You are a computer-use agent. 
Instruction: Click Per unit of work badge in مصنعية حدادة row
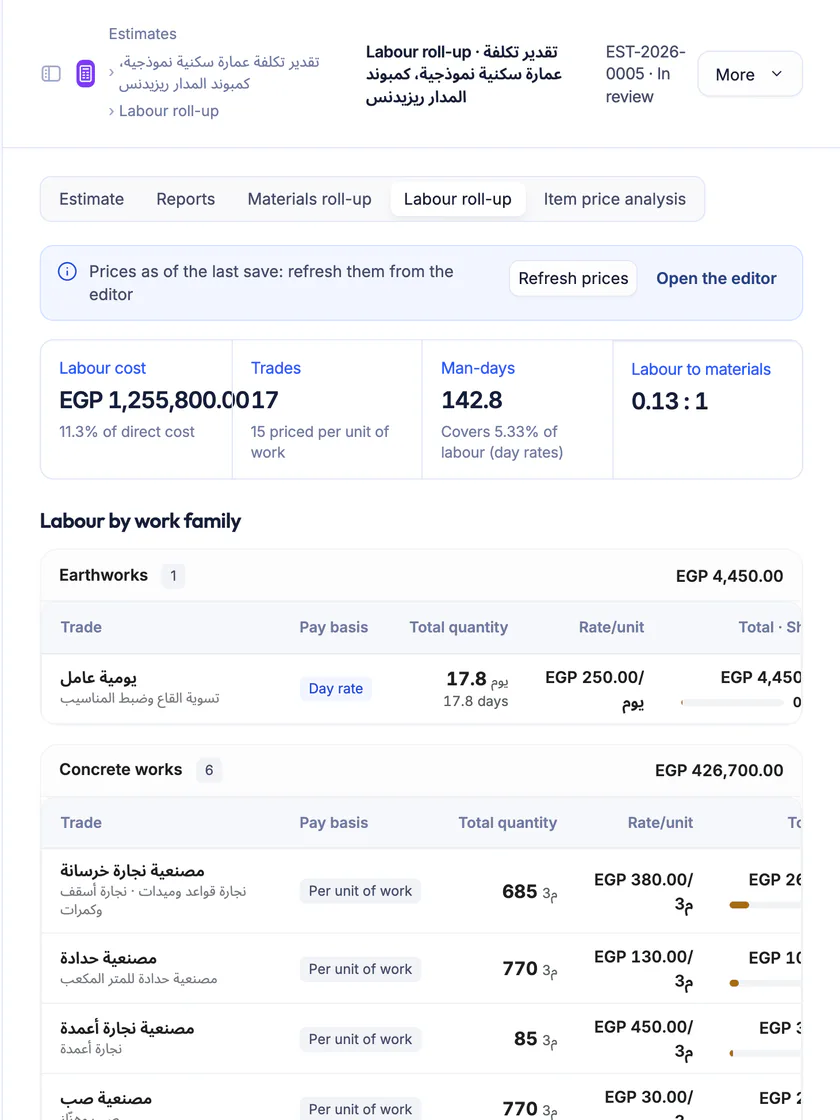(360, 969)
